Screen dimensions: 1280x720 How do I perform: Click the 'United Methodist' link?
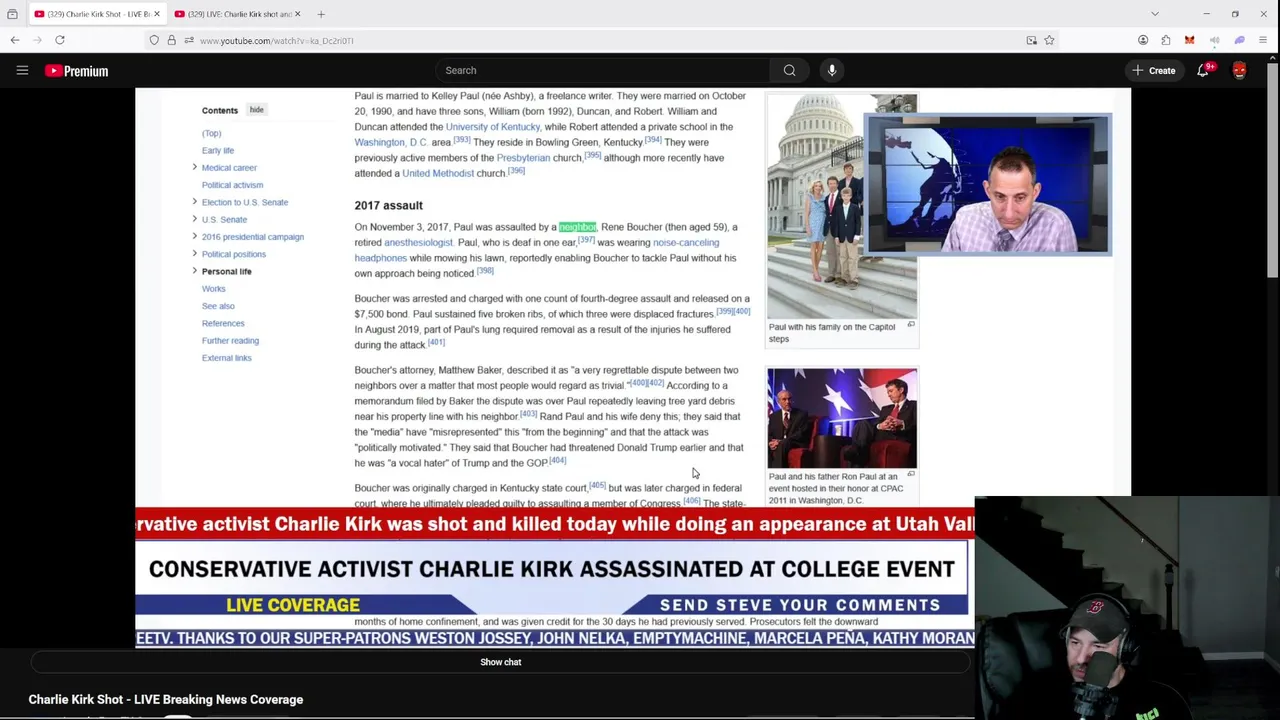(438, 173)
